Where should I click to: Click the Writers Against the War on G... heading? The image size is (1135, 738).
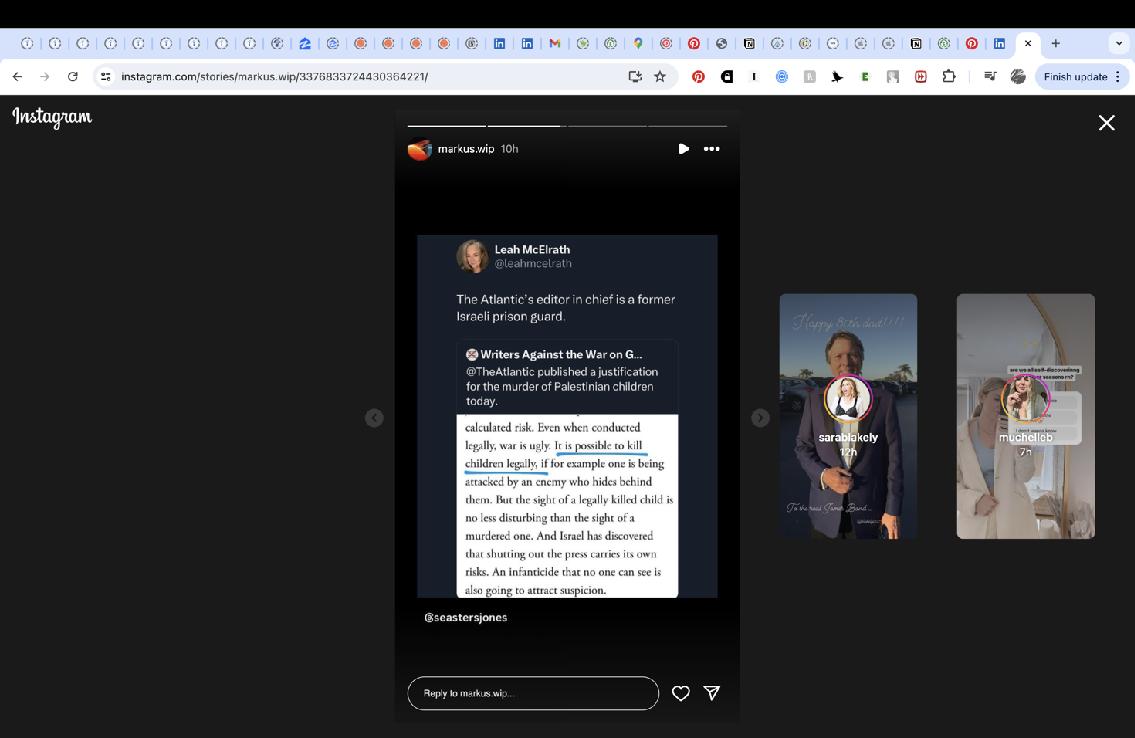coord(561,355)
